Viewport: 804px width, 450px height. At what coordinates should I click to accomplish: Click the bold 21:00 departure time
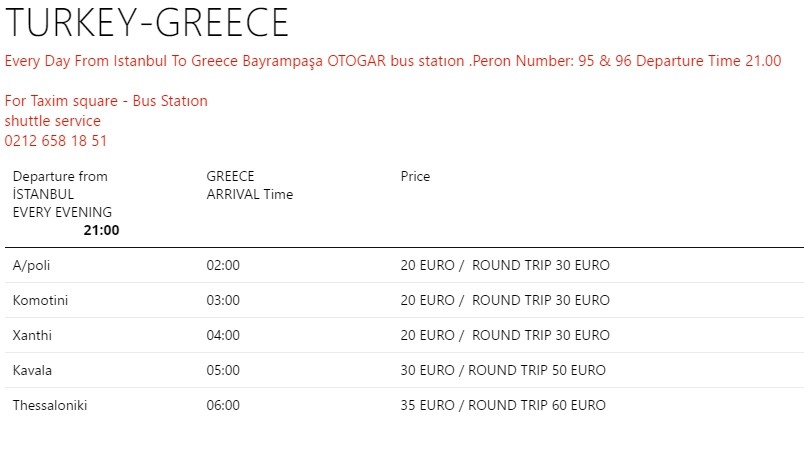pos(101,230)
